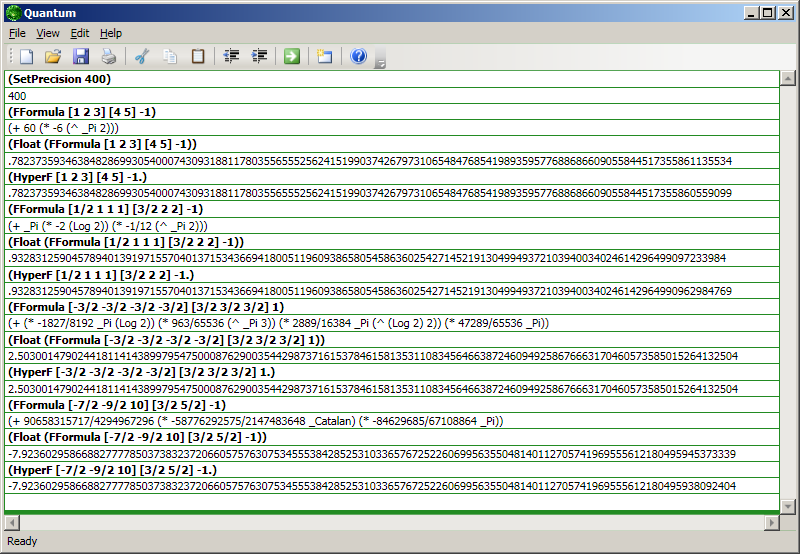Open the Help menu
Viewport: 800px width, 554px height.
point(111,33)
